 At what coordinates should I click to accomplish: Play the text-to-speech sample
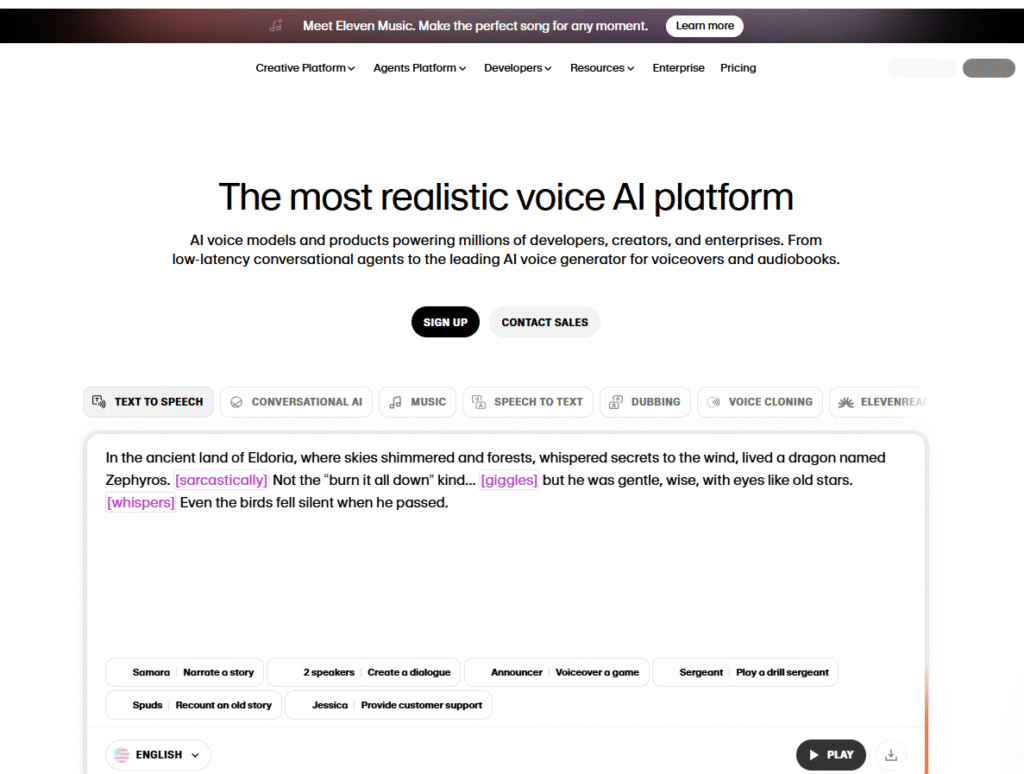831,755
